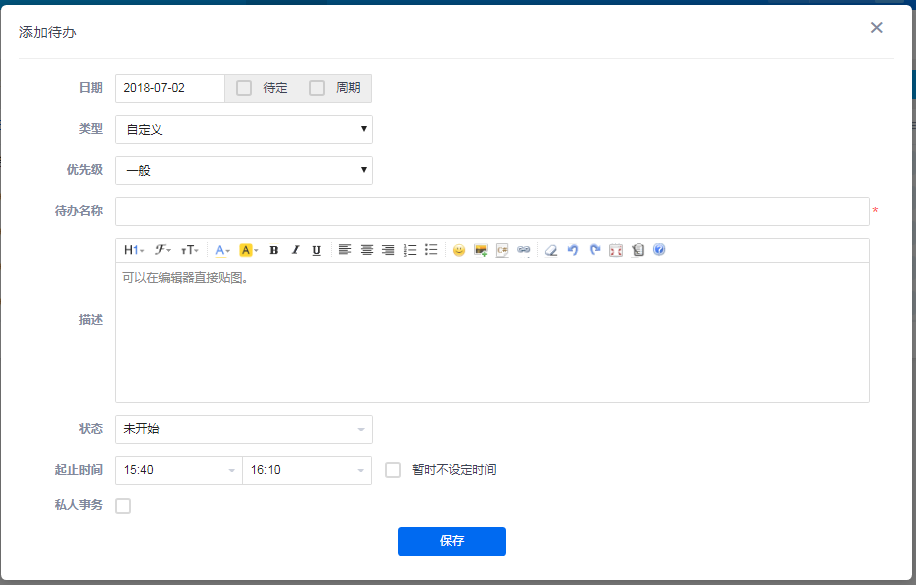Click the underline formatting icon
916x585 pixels.
tap(316, 250)
